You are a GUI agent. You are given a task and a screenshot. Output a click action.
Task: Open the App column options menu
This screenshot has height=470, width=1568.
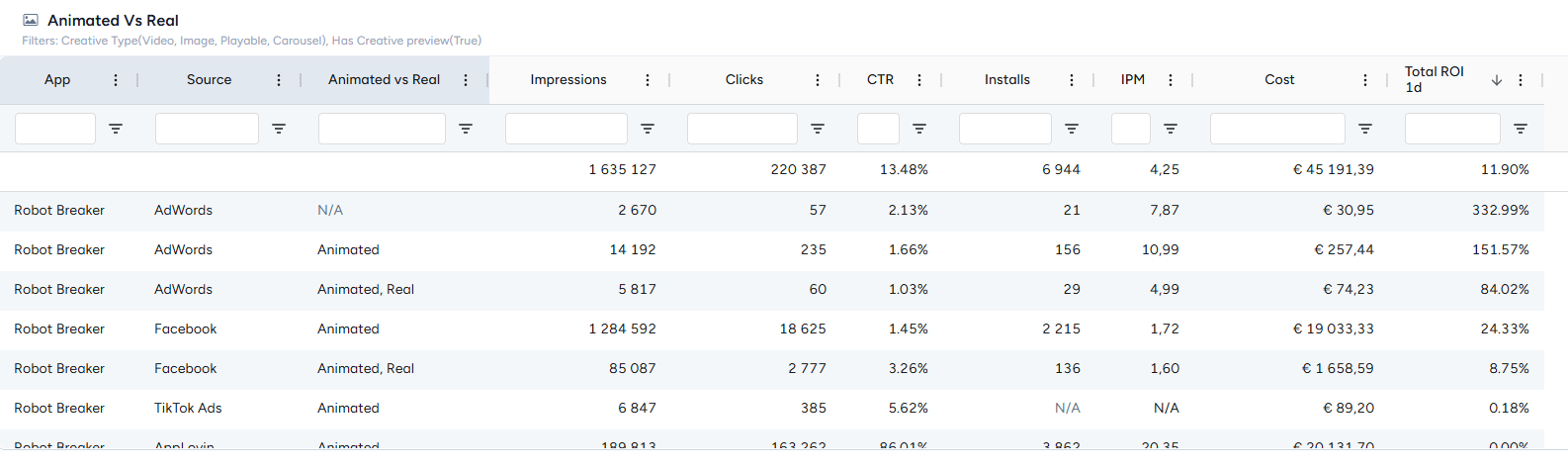[x=116, y=80]
